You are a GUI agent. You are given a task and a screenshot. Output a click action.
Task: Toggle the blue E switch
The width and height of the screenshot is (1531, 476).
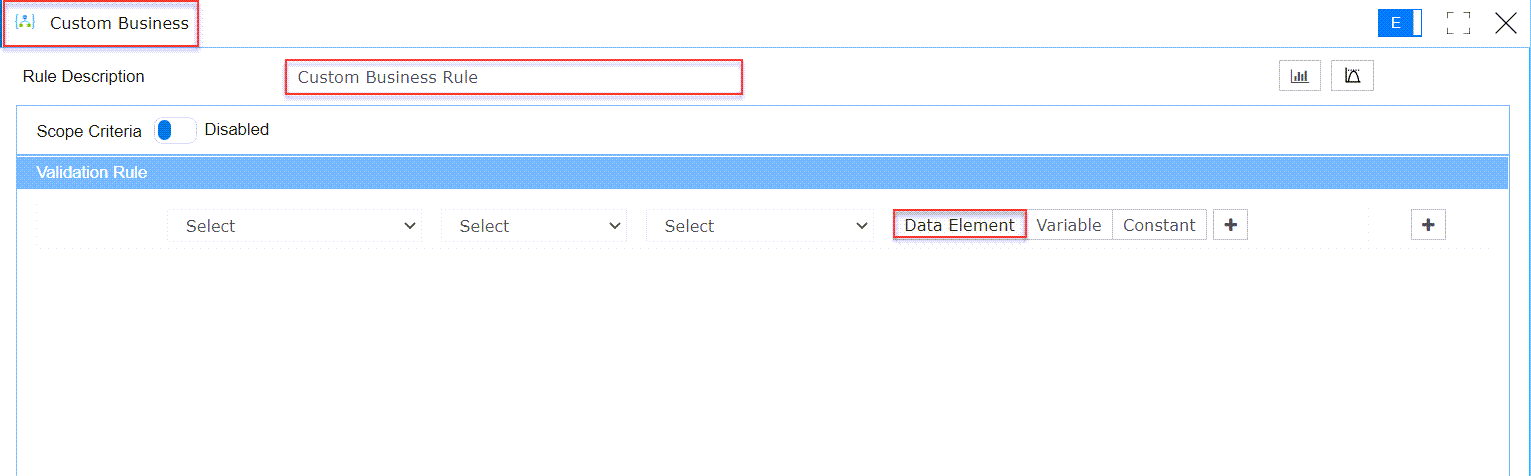(1400, 24)
